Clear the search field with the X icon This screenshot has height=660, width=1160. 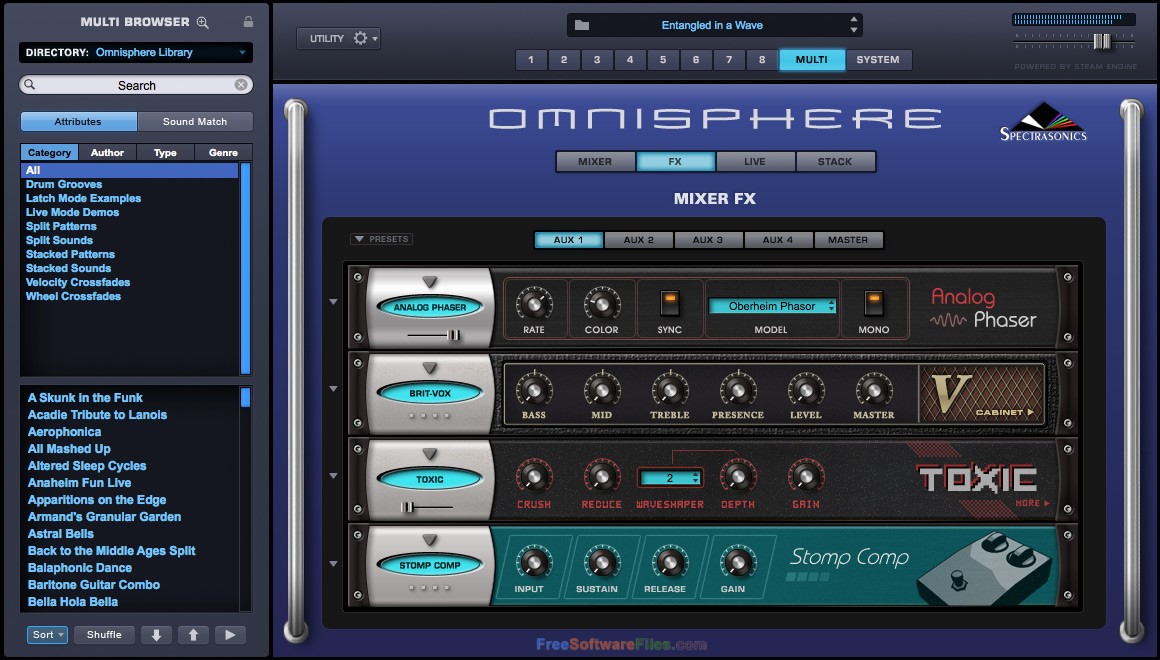(240, 85)
